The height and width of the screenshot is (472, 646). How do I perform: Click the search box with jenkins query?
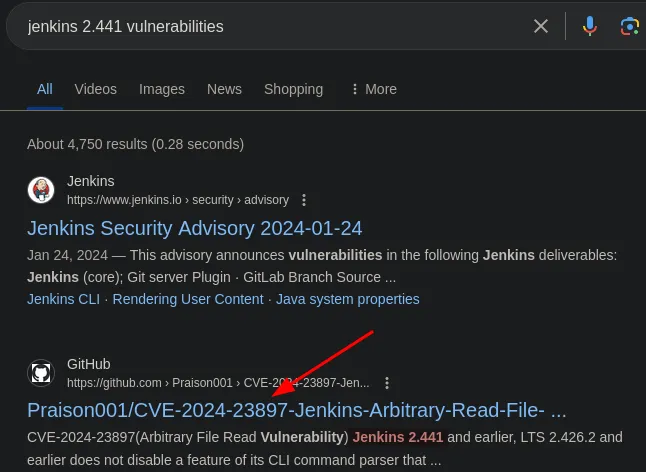coord(260,26)
